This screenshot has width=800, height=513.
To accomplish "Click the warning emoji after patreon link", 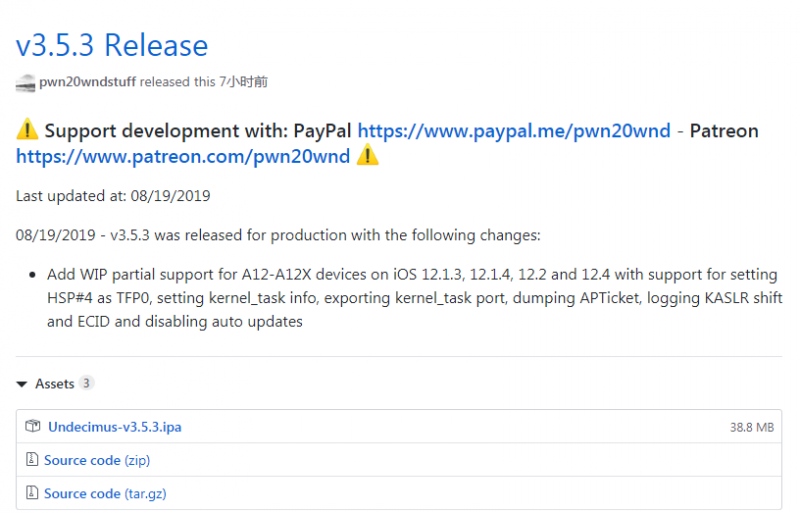I will (367, 155).
